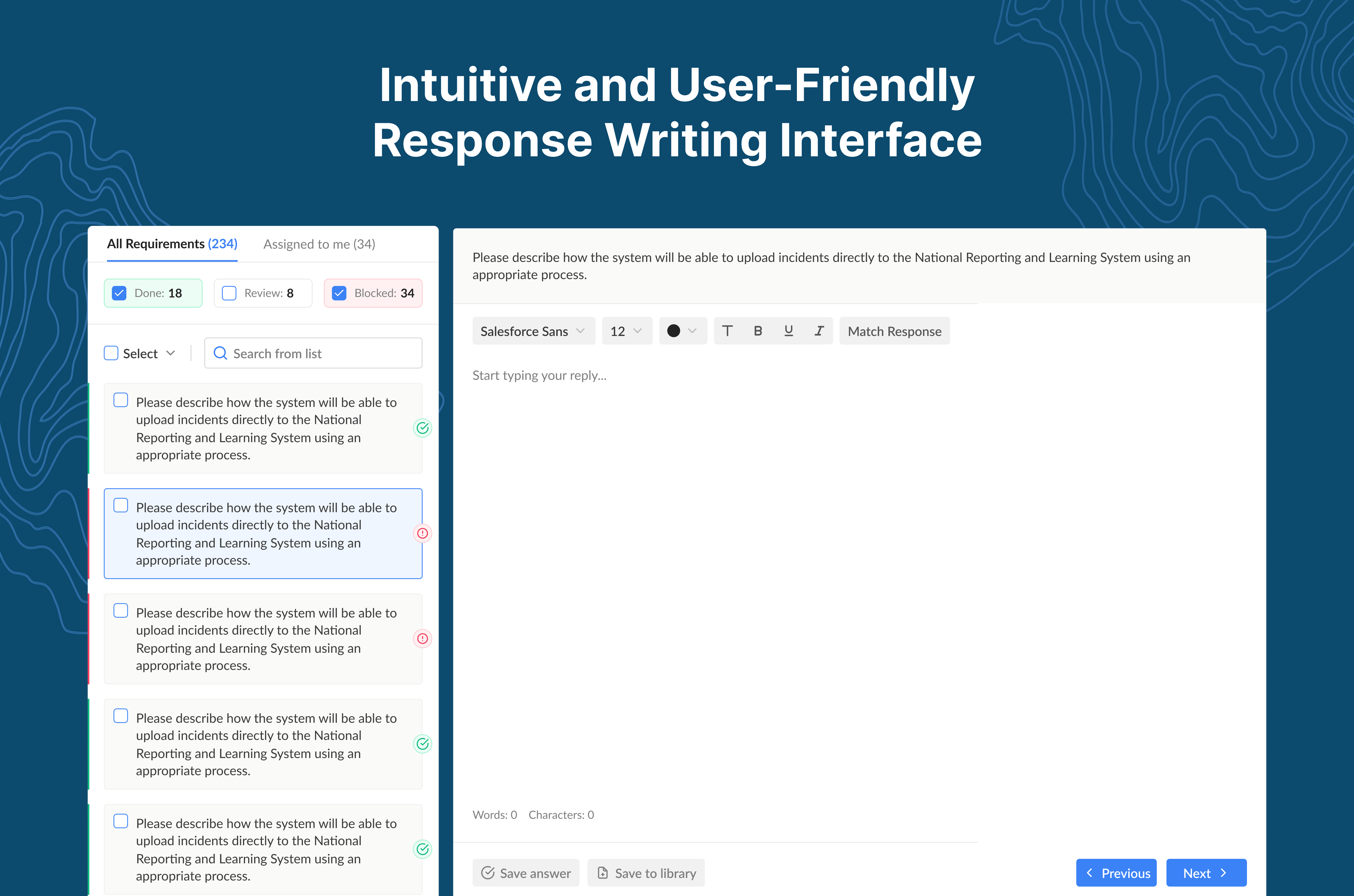1354x896 pixels.
Task: Click the underline formatting icon
Action: (x=788, y=331)
